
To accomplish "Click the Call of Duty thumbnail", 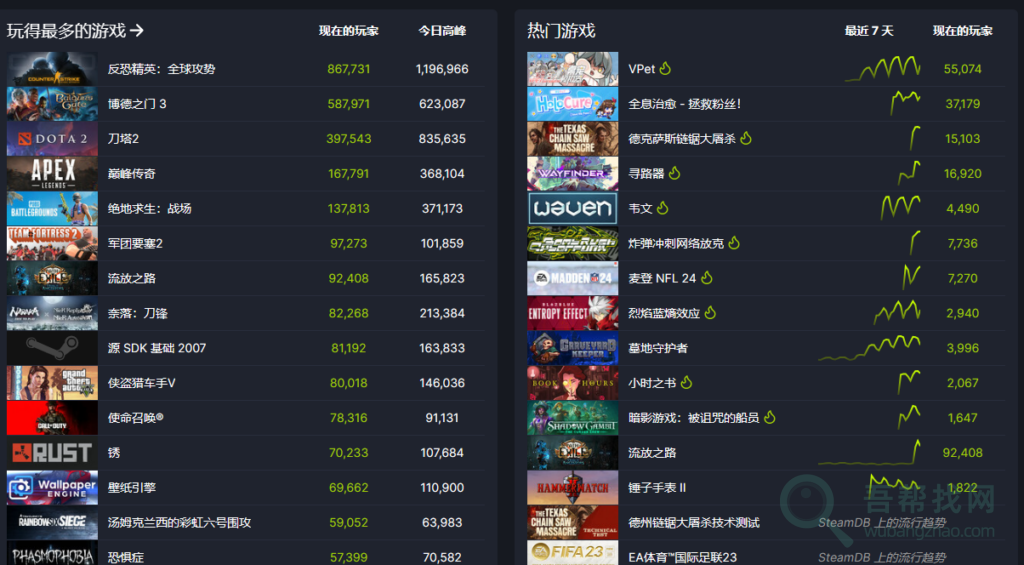I will [52, 418].
